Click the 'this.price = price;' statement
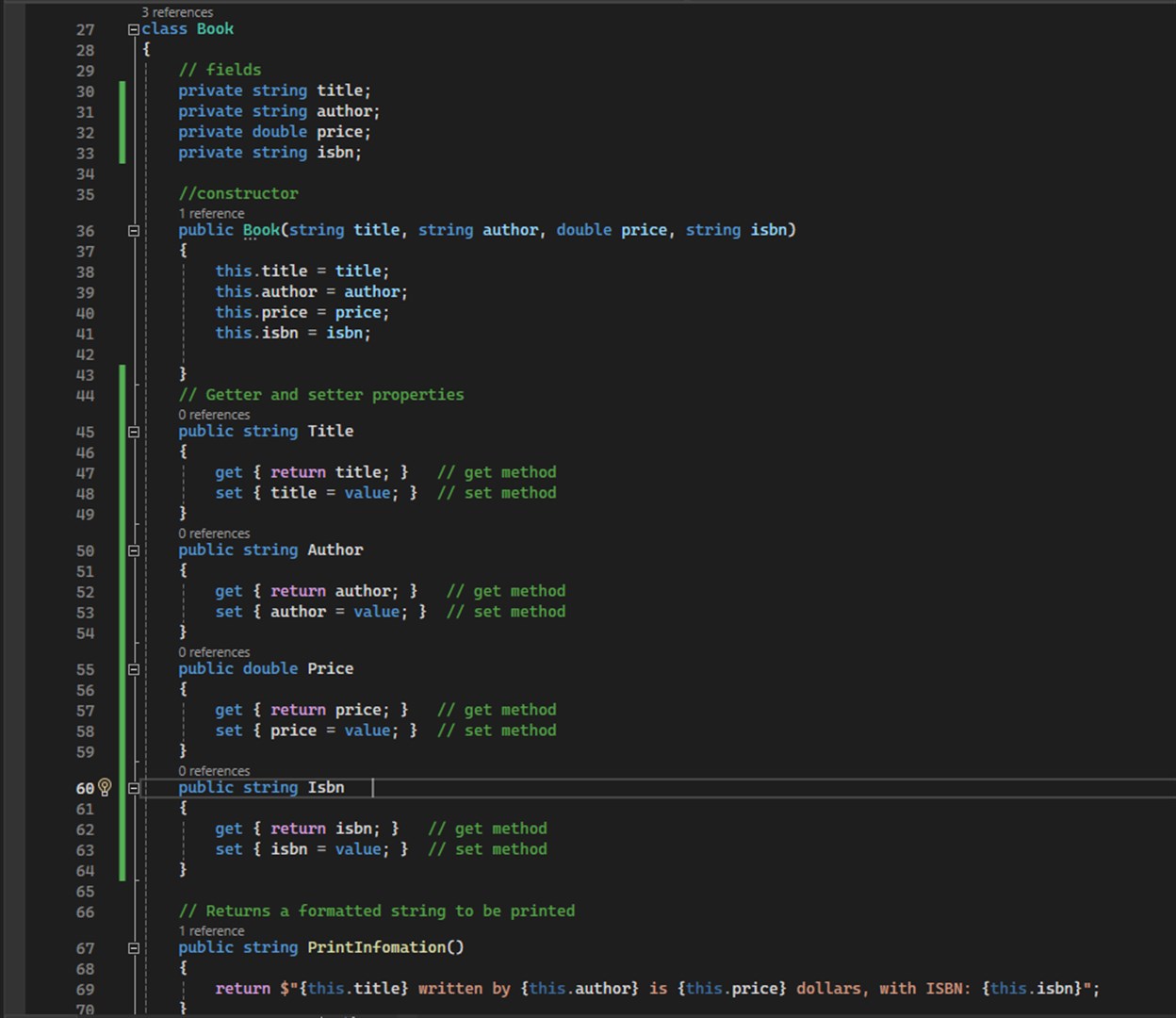This screenshot has height=1018, width=1176. click(x=302, y=313)
